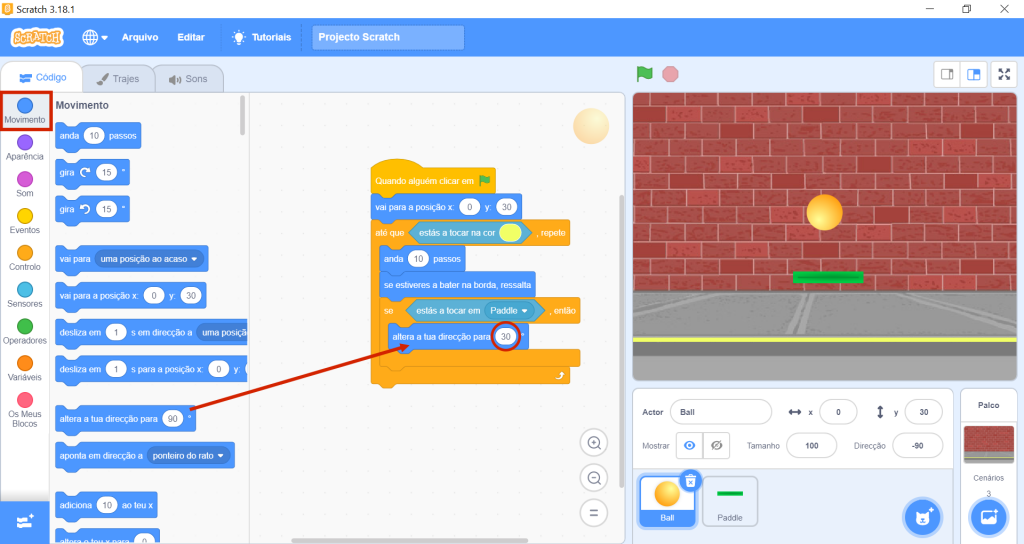
Task: Select the Sensores block category
Action: coord(25,295)
